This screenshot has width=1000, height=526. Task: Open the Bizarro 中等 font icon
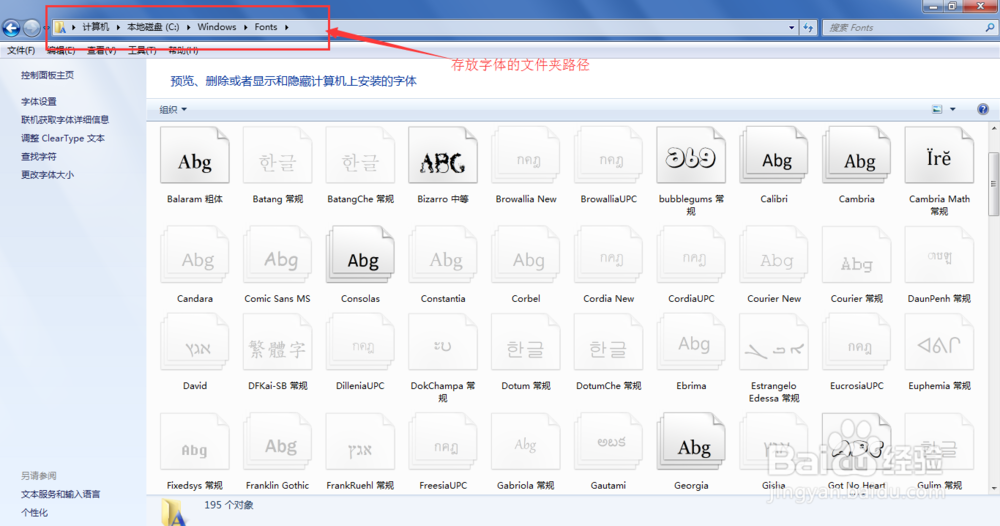click(443, 156)
